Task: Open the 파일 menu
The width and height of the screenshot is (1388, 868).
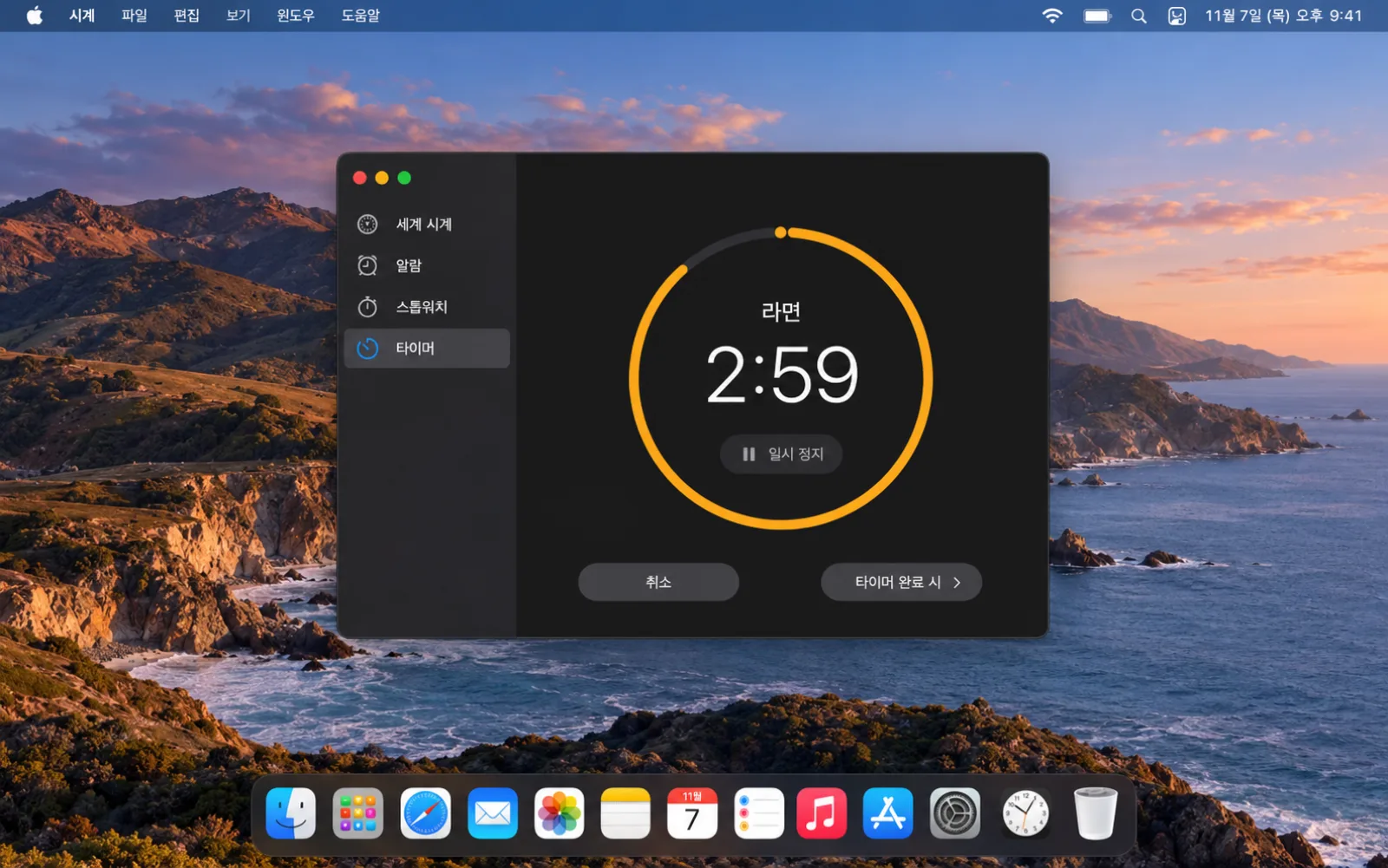Action: tap(134, 16)
